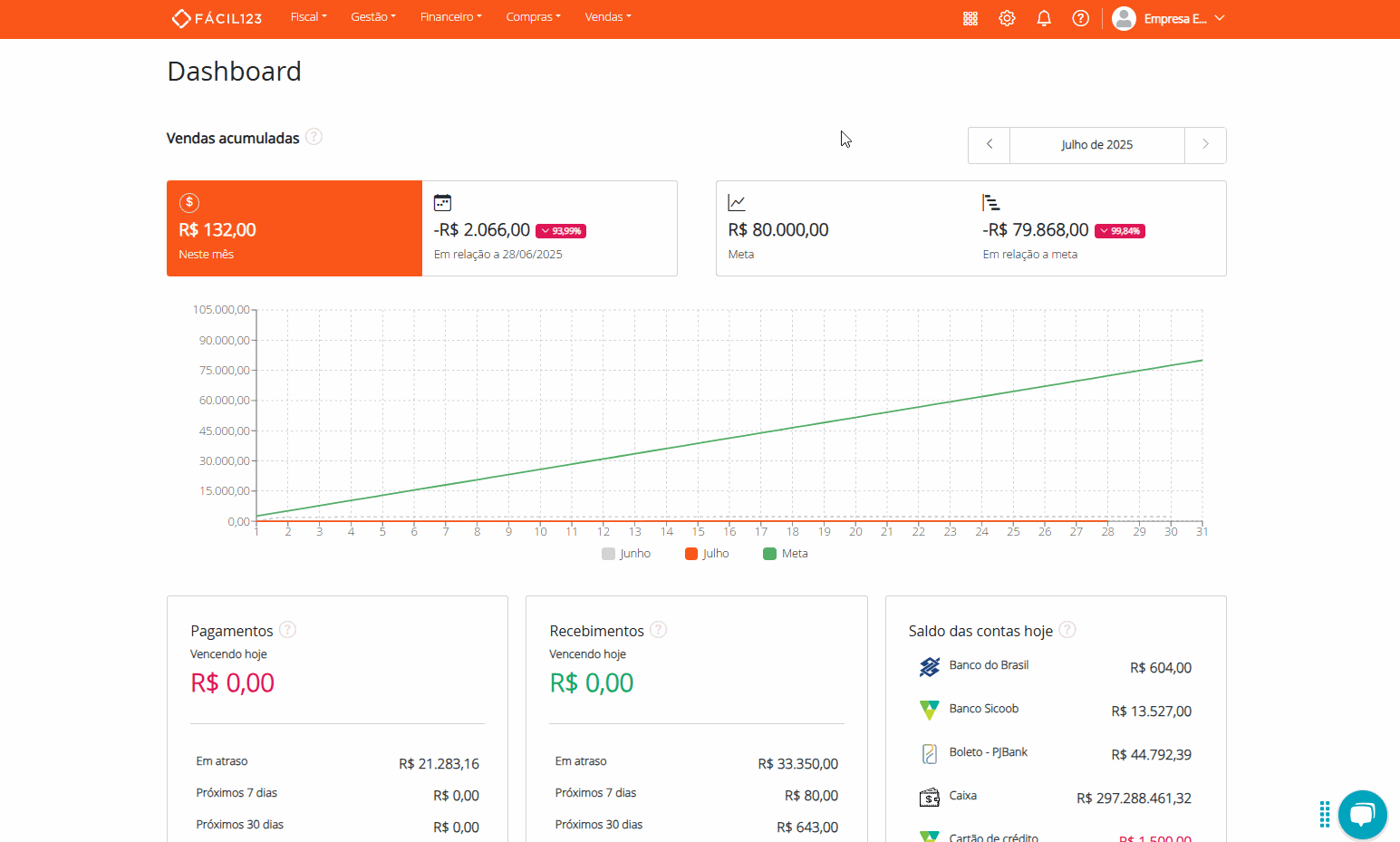Expand the Fiscal dropdown menu
This screenshot has height=842, width=1400.
(x=308, y=17)
